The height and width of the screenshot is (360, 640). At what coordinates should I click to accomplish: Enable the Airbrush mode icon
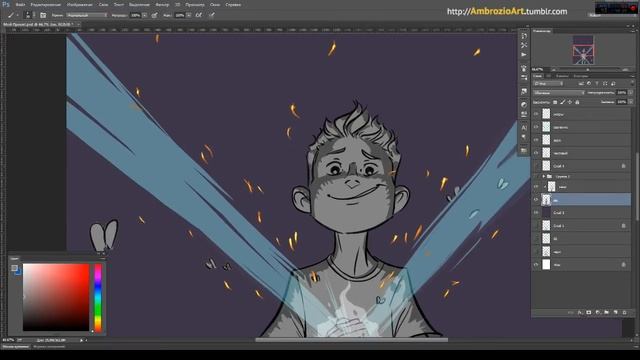click(198, 15)
